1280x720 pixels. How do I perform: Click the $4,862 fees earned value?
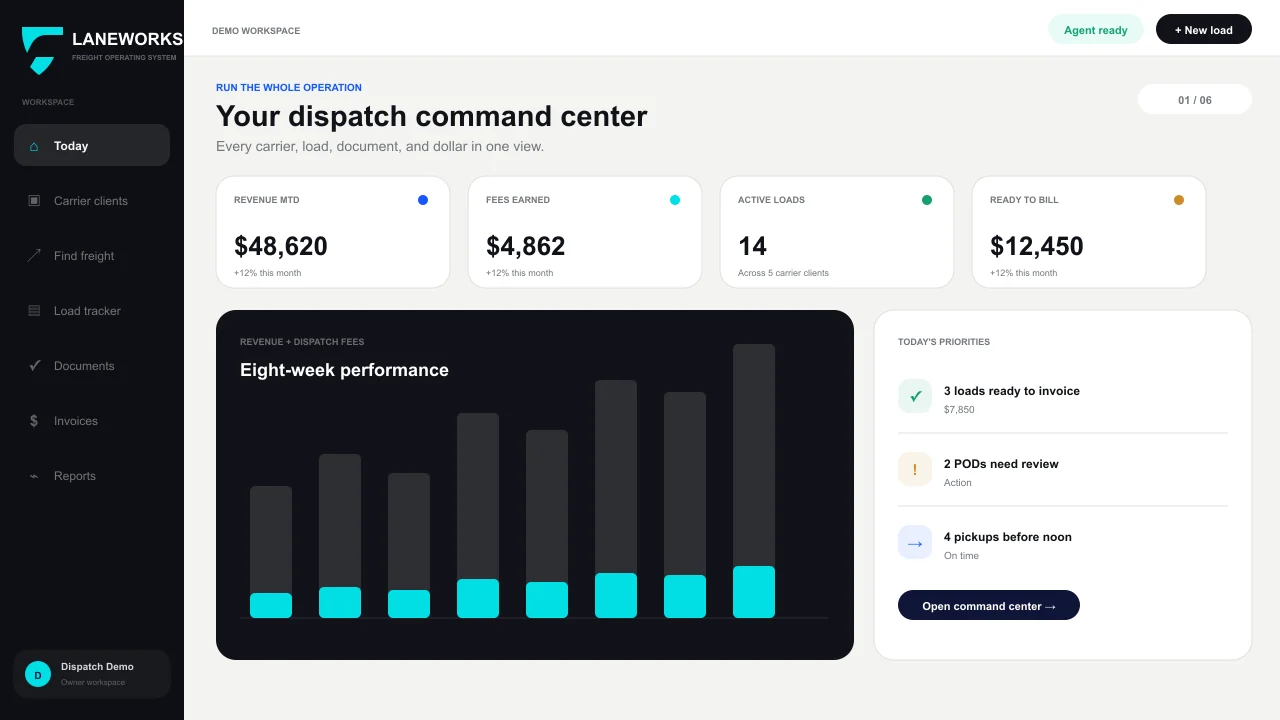(526, 246)
